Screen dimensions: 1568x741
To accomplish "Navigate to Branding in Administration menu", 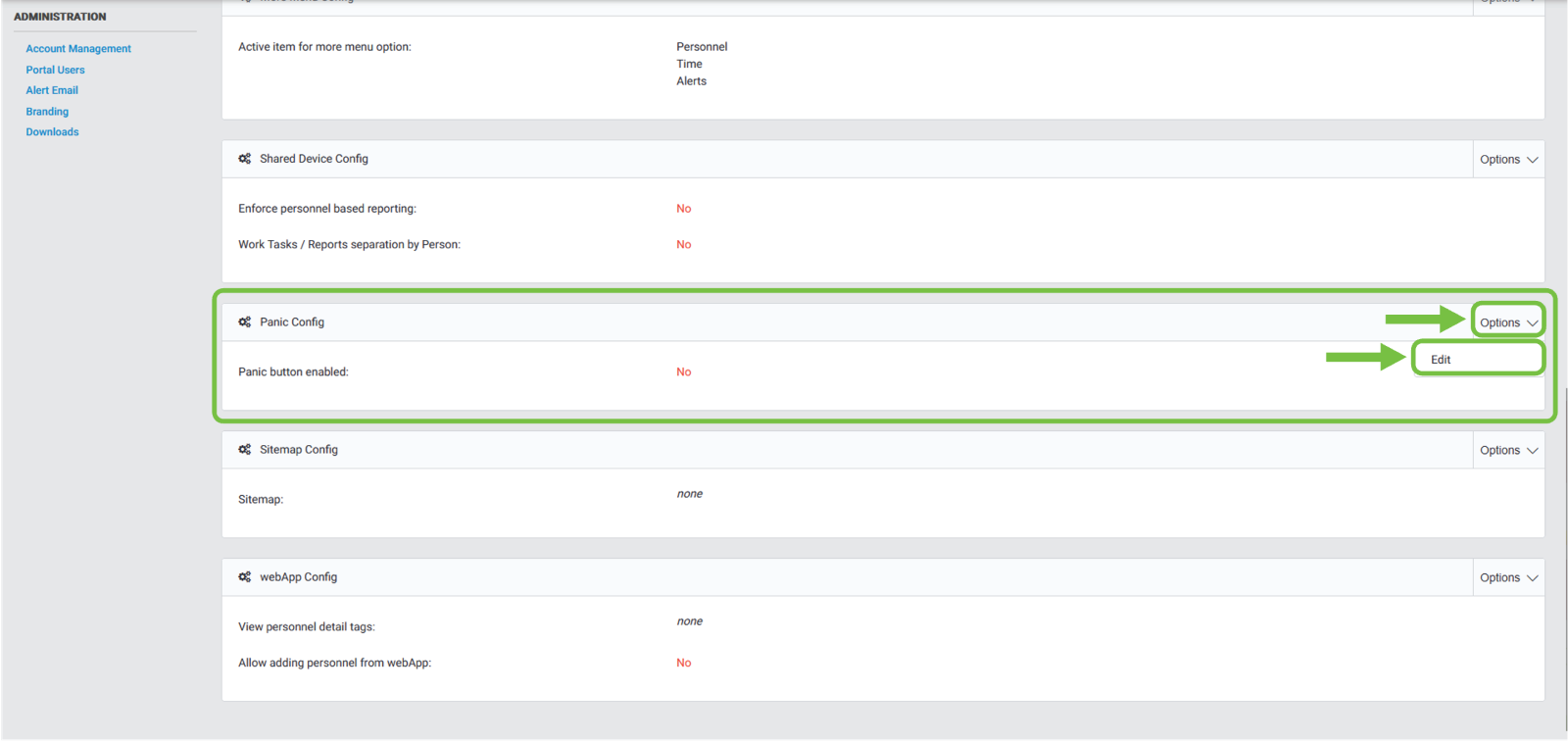I will (x=47, y=112).
